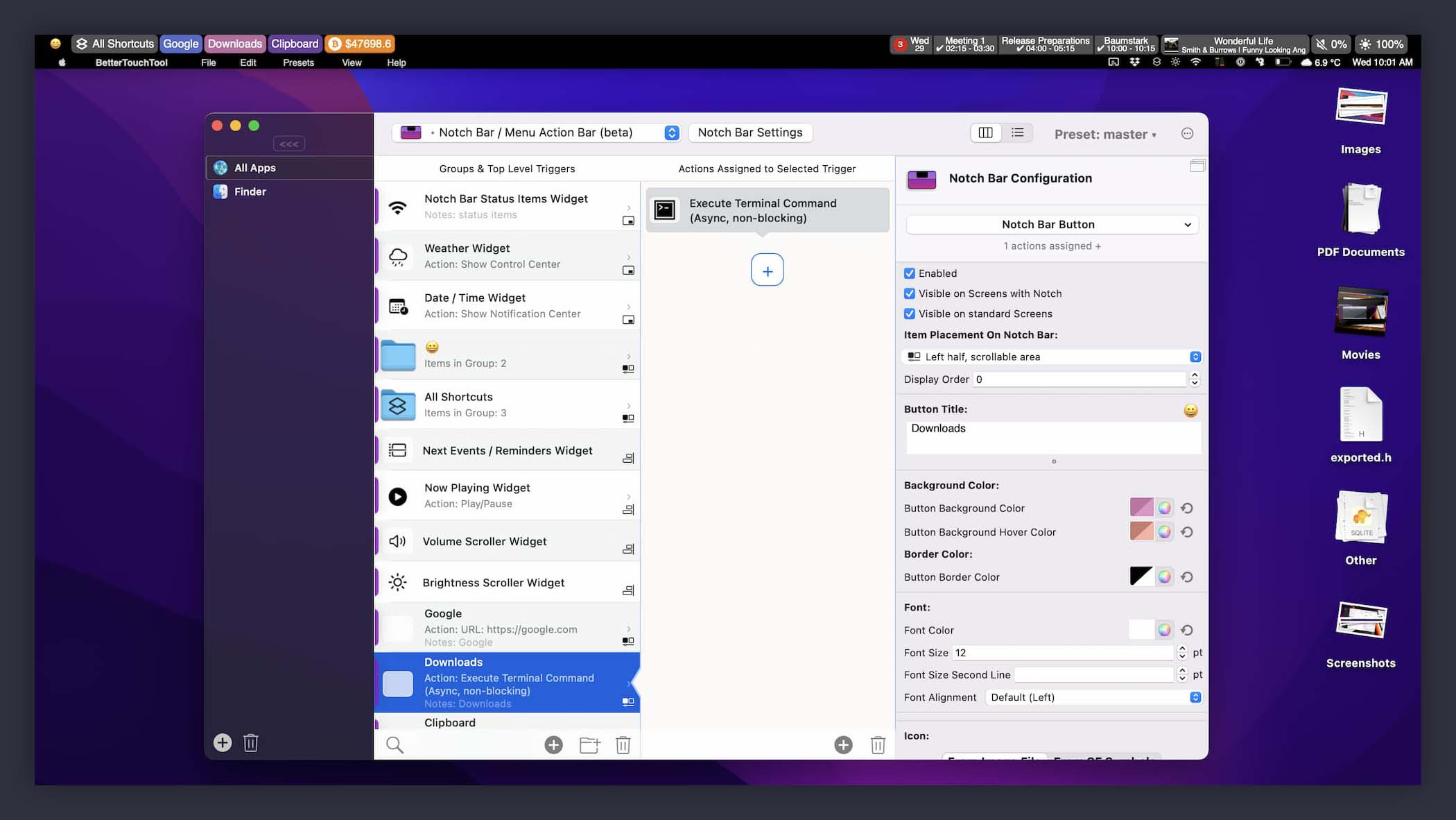Add a new action using the bottom plus icon
Screen dimensions: 1456x820
click(x=843, y=744)
